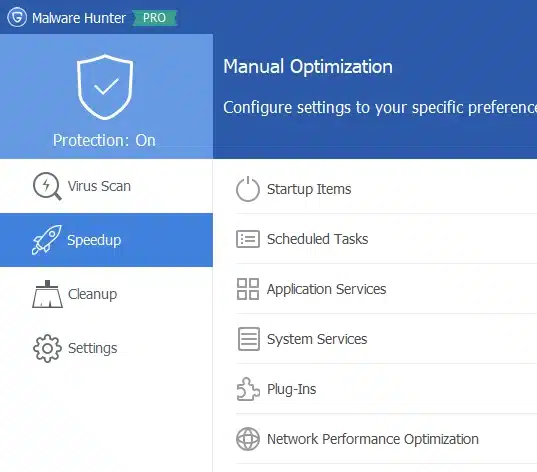Click the Virus Scan magnifier icon
Viewport: 537px width, 472px height.
47,186
